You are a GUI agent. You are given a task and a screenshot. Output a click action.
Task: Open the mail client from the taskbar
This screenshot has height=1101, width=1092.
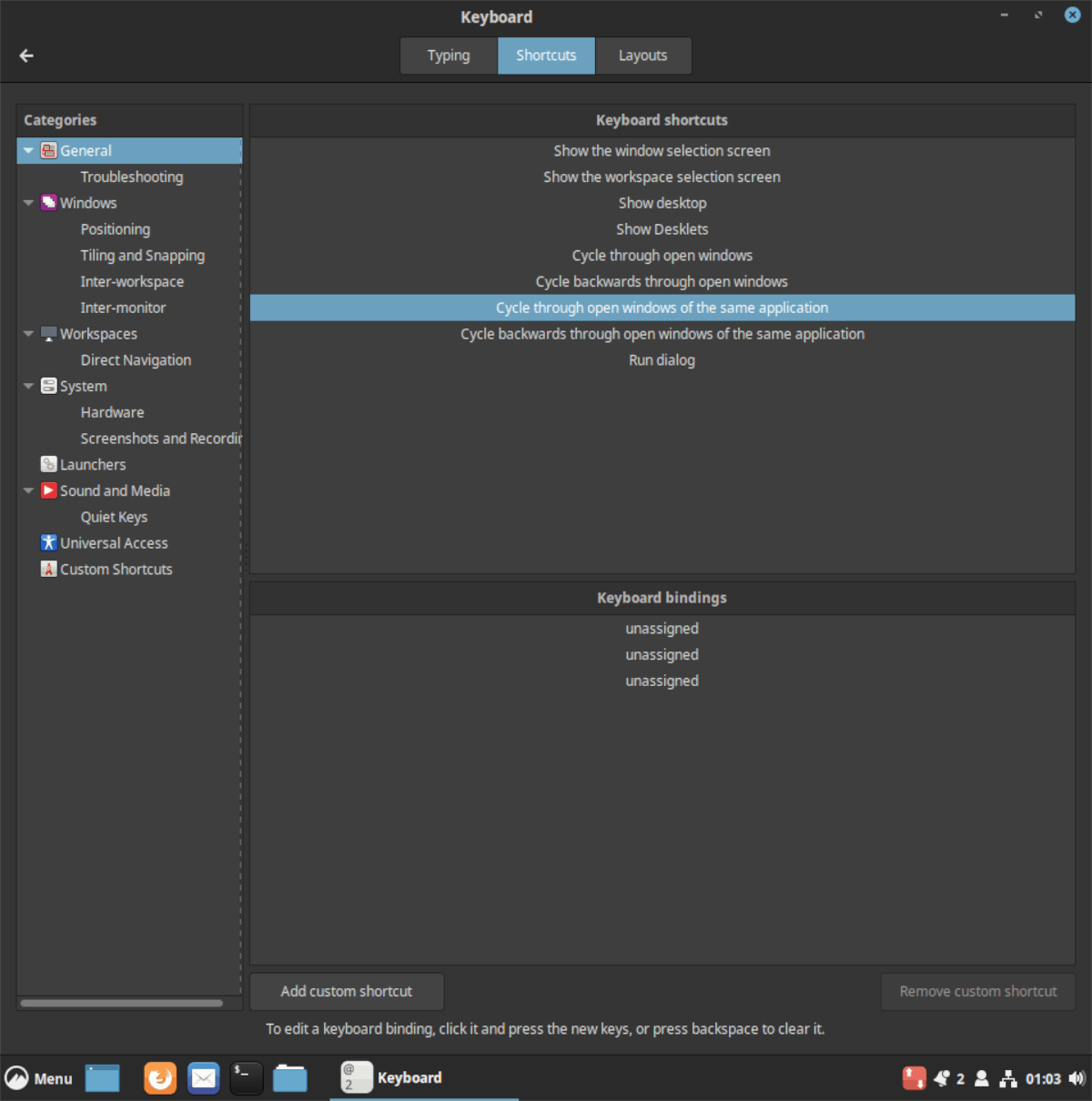click(203, 1077)
